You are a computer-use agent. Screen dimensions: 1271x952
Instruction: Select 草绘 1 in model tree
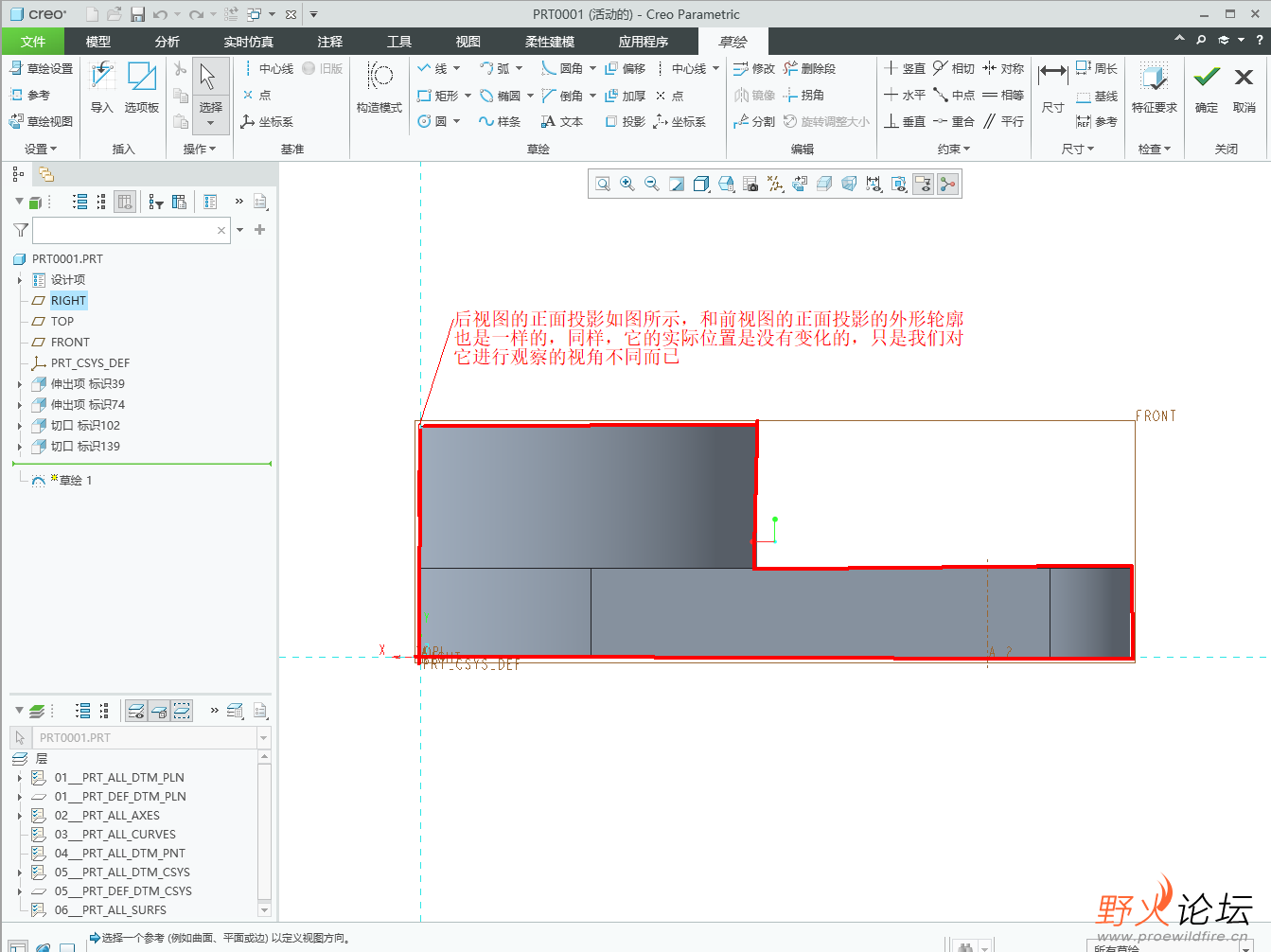(76, 481)
